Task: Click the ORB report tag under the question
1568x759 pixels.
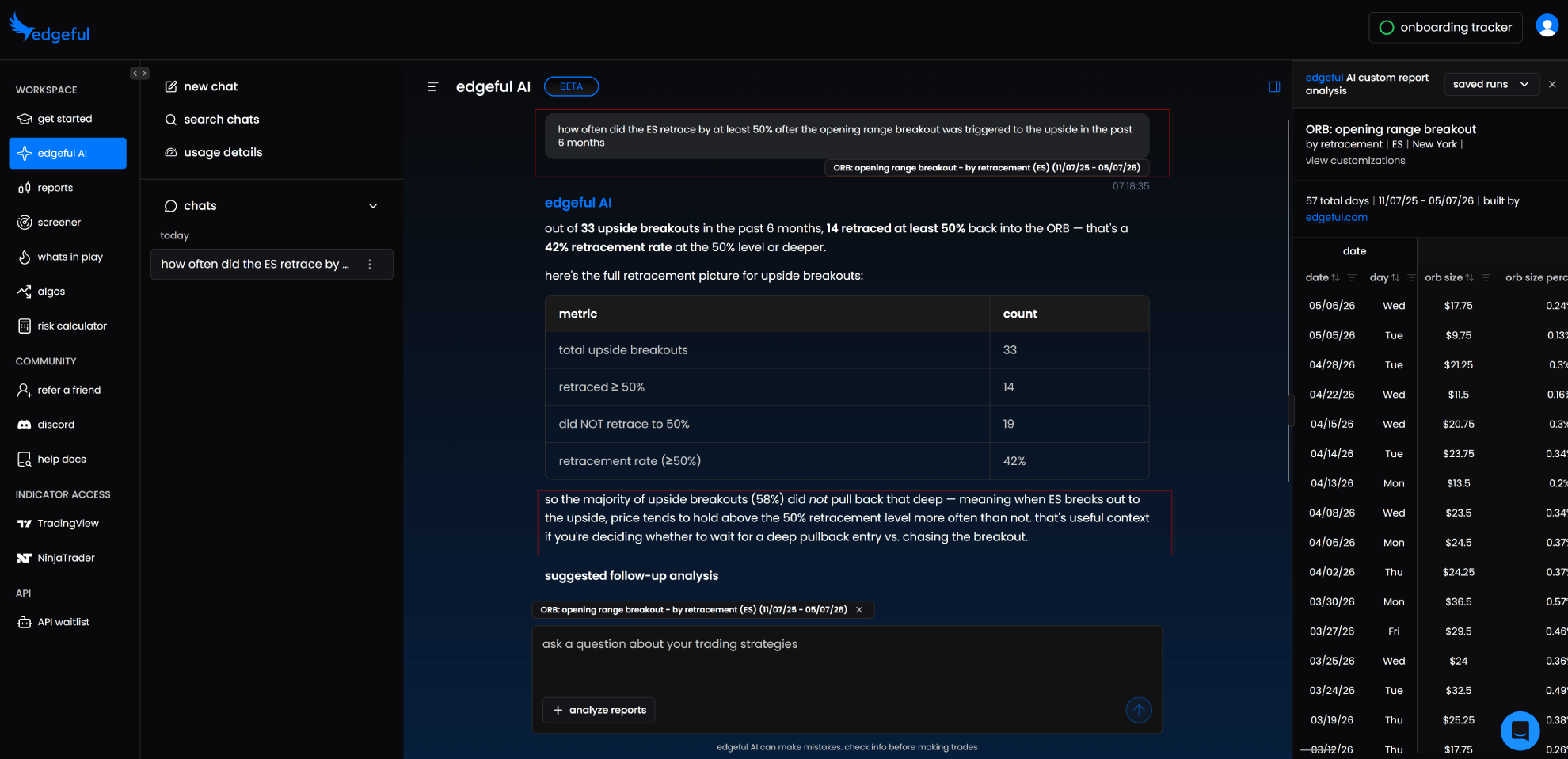Action: [987, 168]
